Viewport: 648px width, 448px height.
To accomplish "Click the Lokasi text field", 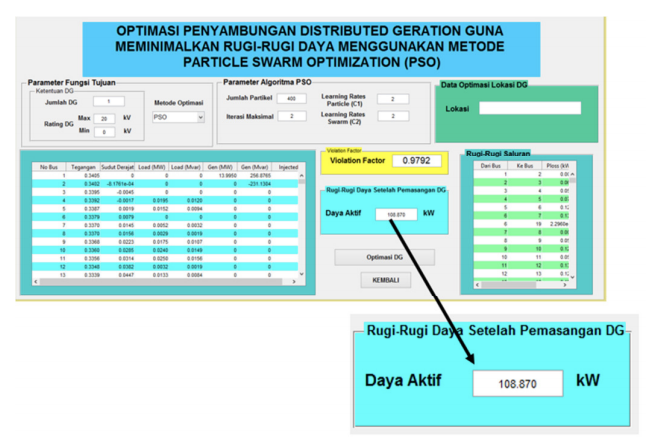I will click(x=529, y=108).
